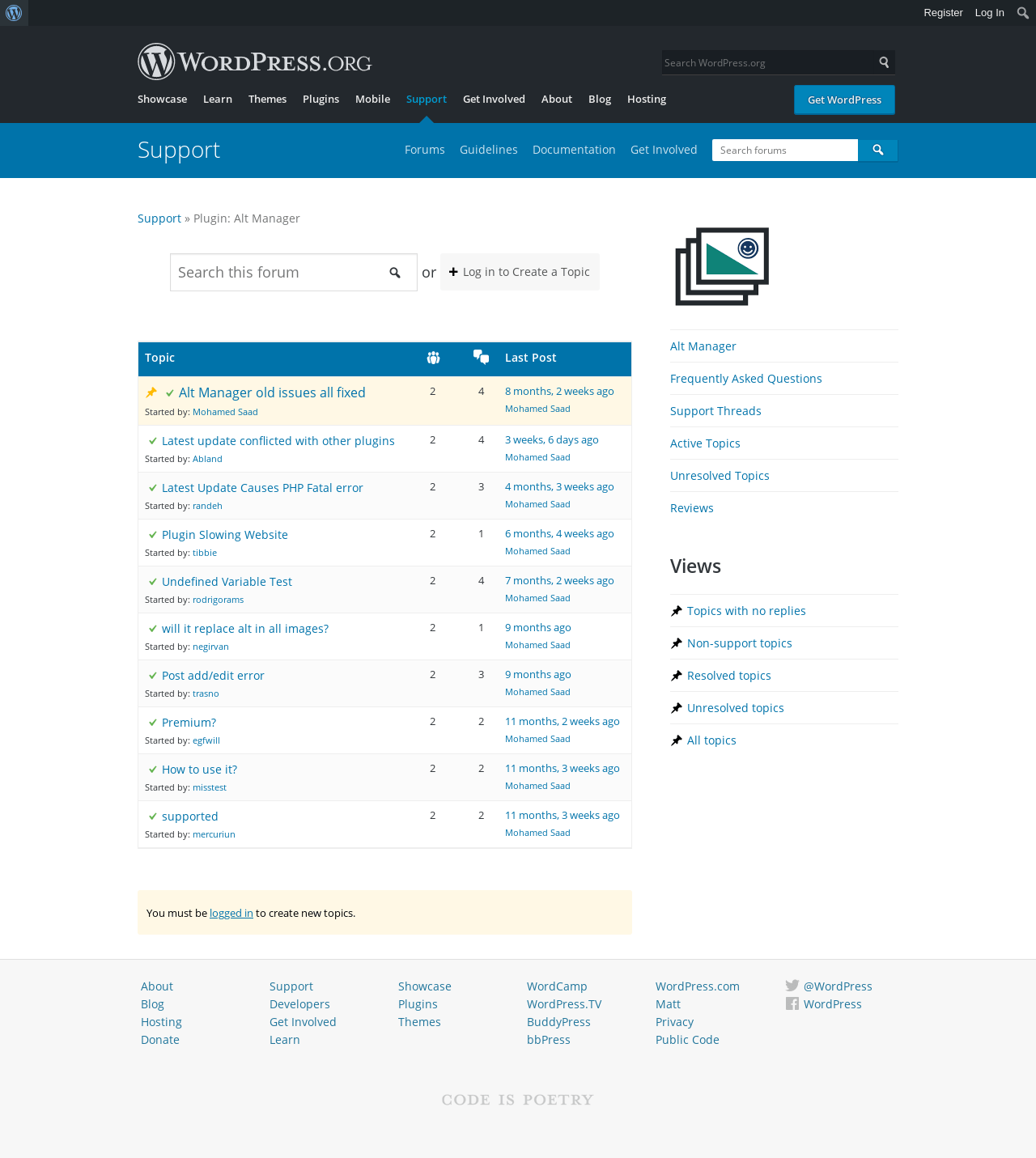Click the Twitter bird icon in the footer
Image resolution: width=1036 pixels, height=1158 pixels.
792,986
